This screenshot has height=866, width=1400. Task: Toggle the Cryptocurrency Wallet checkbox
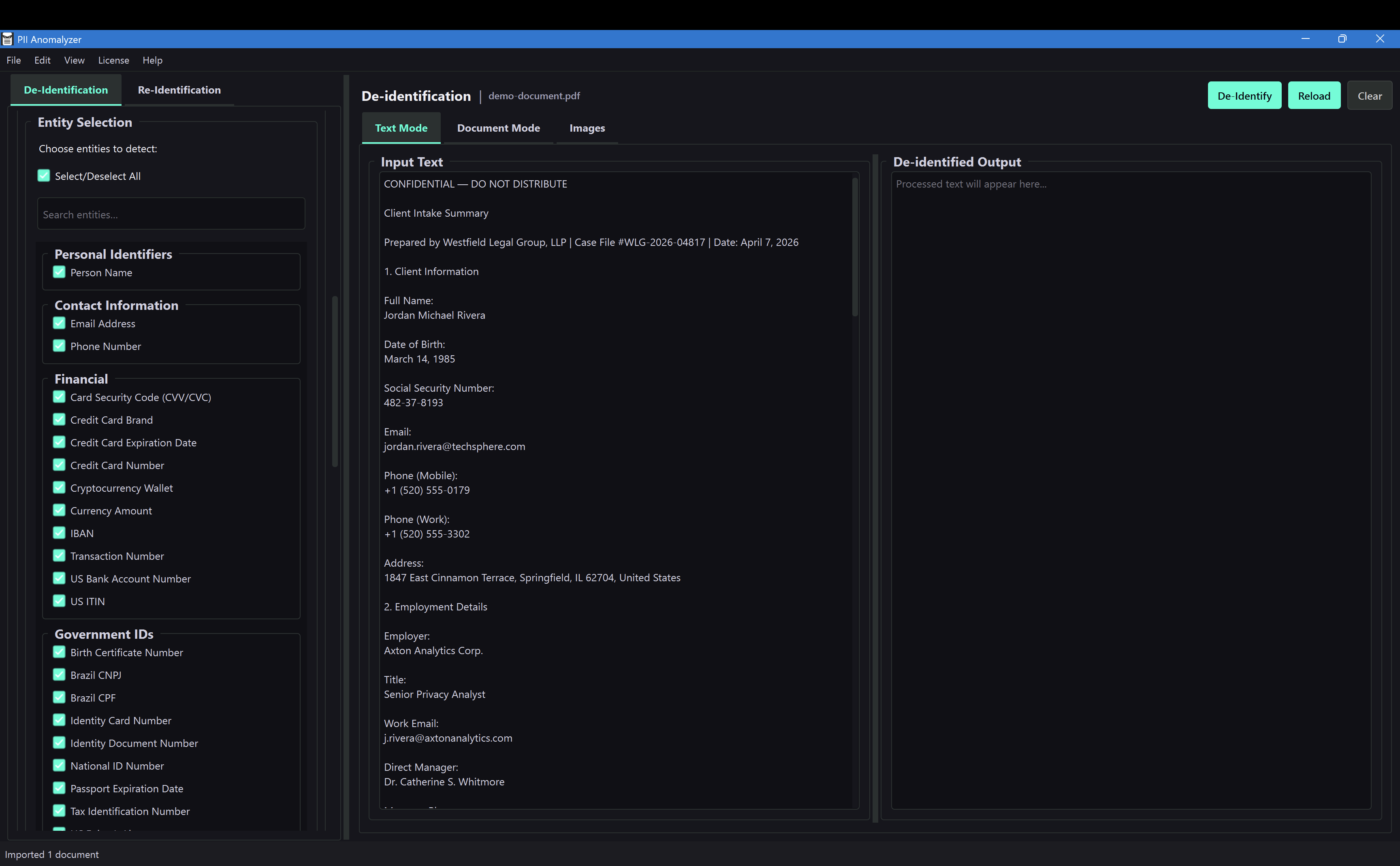pos(59,487)
